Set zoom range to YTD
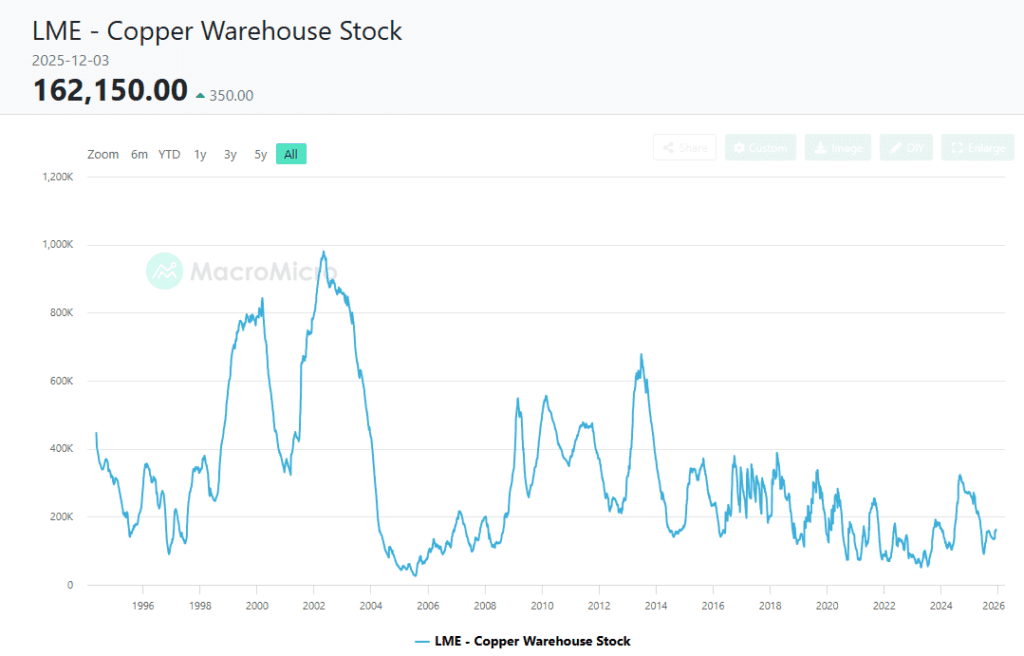 coord(169,154)
